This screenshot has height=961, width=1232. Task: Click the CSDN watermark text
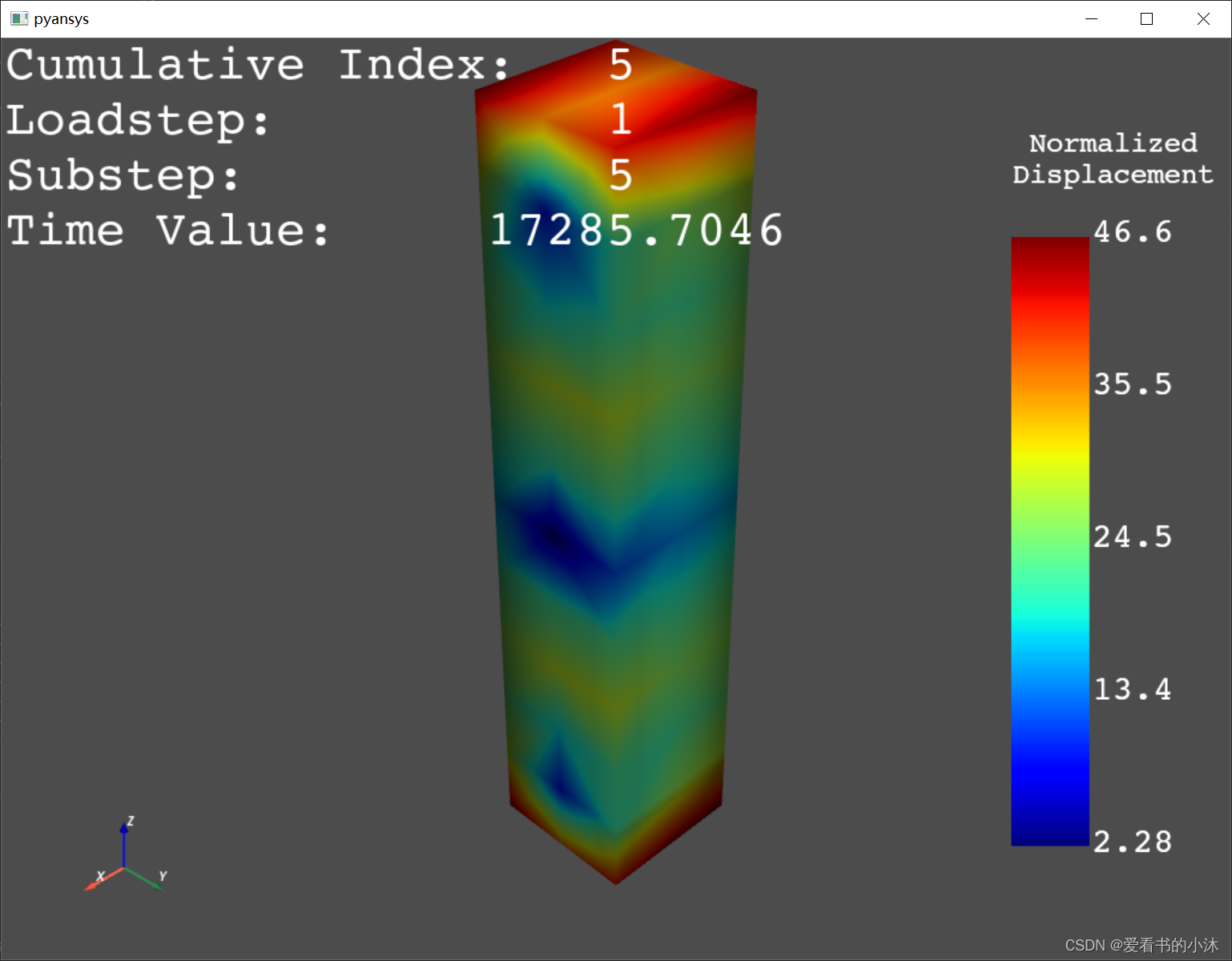[x=1141, y=945]
